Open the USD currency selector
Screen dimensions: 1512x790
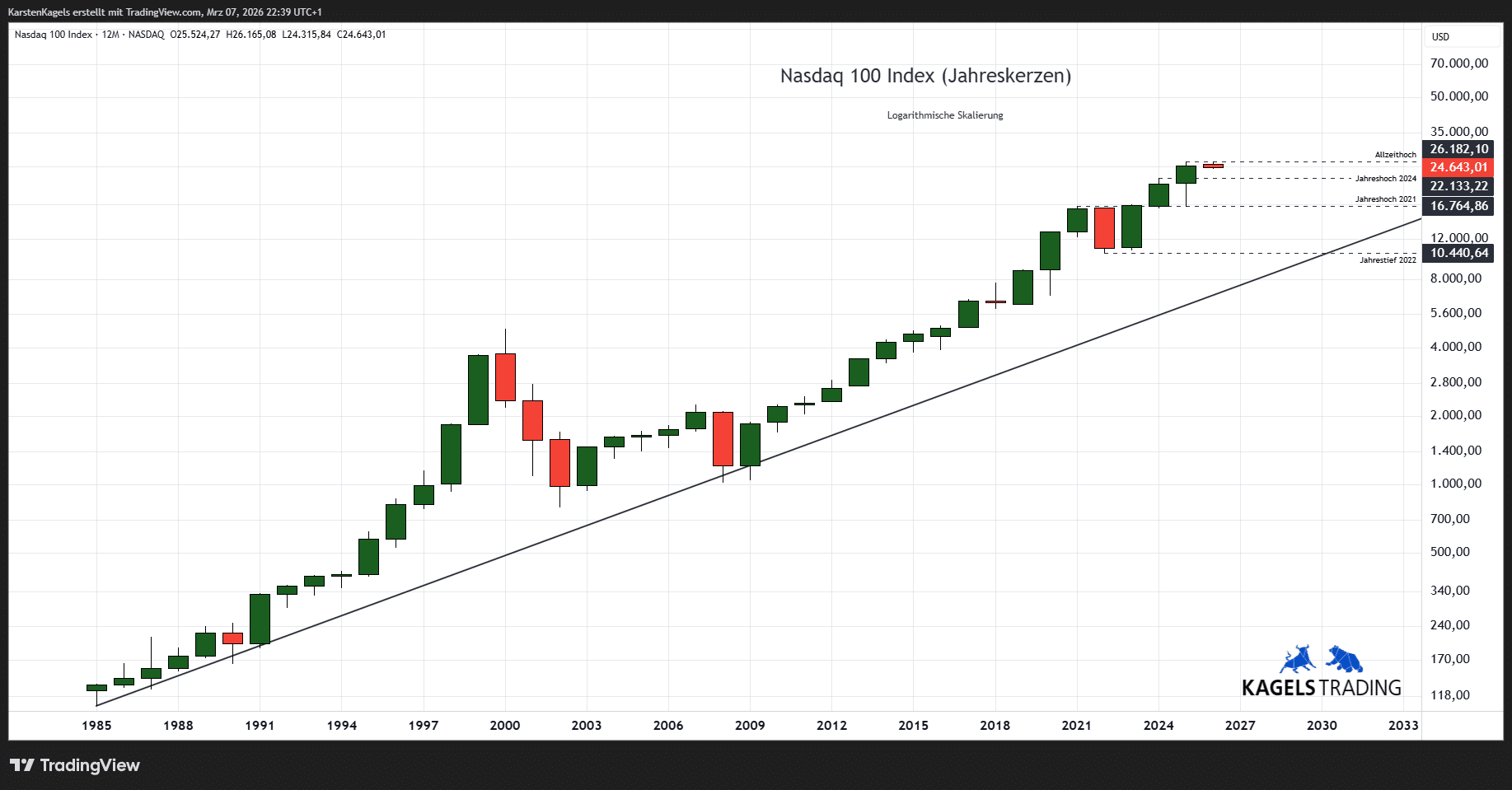pyautogui.click(x=1440, y=37)
